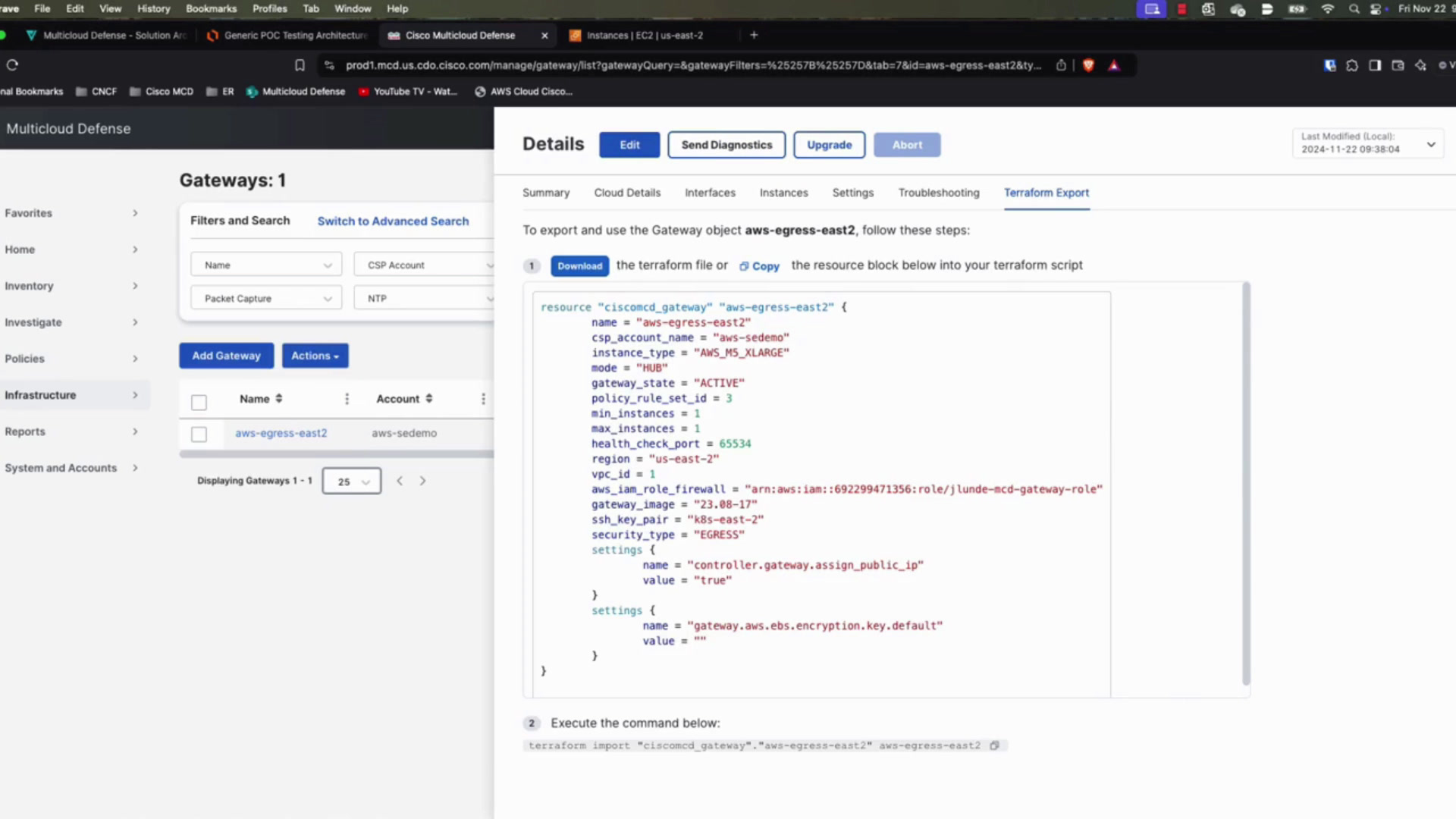The height and width of the screenshot is (819, 1456).
Task: Check the aws-egress-east2 row checkbox
Action: coord(199,434)
